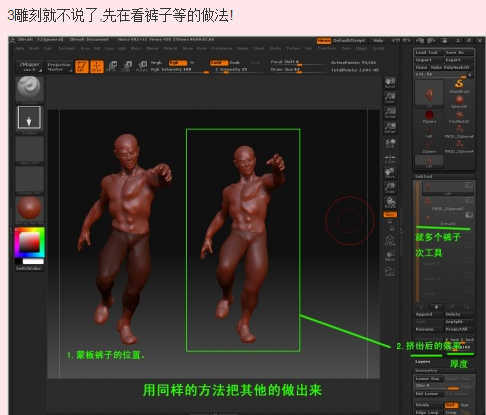Select the PolyMesh3D tool icon

pyautogui.click(x=459, y=116)
